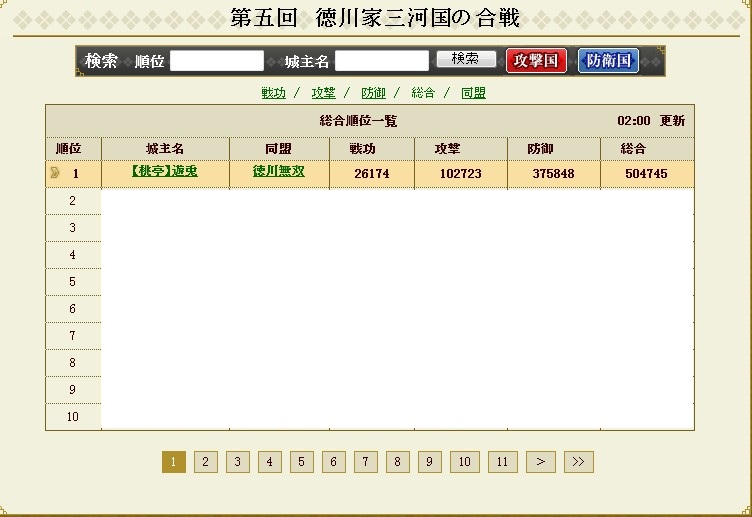Screen dimensions: 752x517
Task: Go to page 11 of rankings
Action: [503, 462]
